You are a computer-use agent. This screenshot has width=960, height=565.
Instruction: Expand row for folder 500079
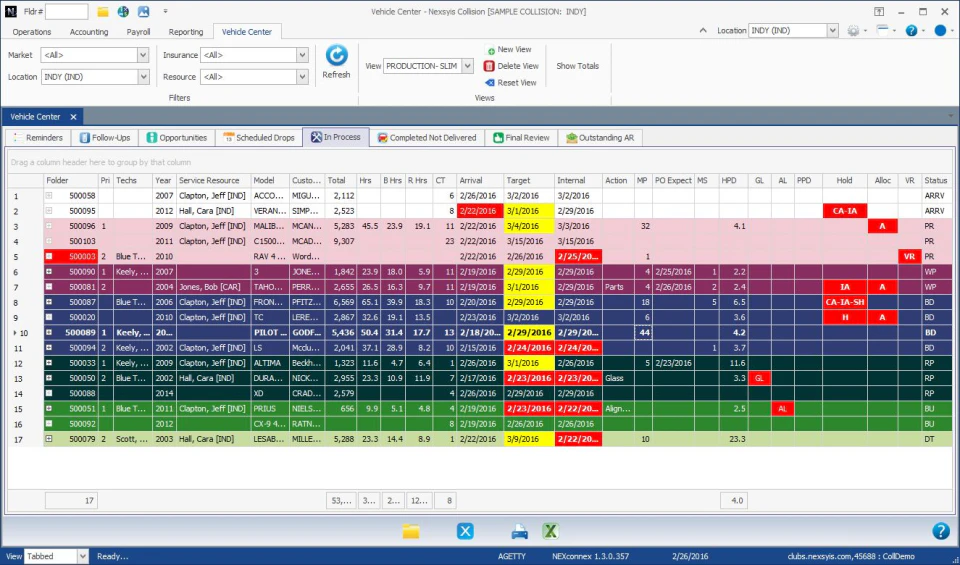(49, 439)
